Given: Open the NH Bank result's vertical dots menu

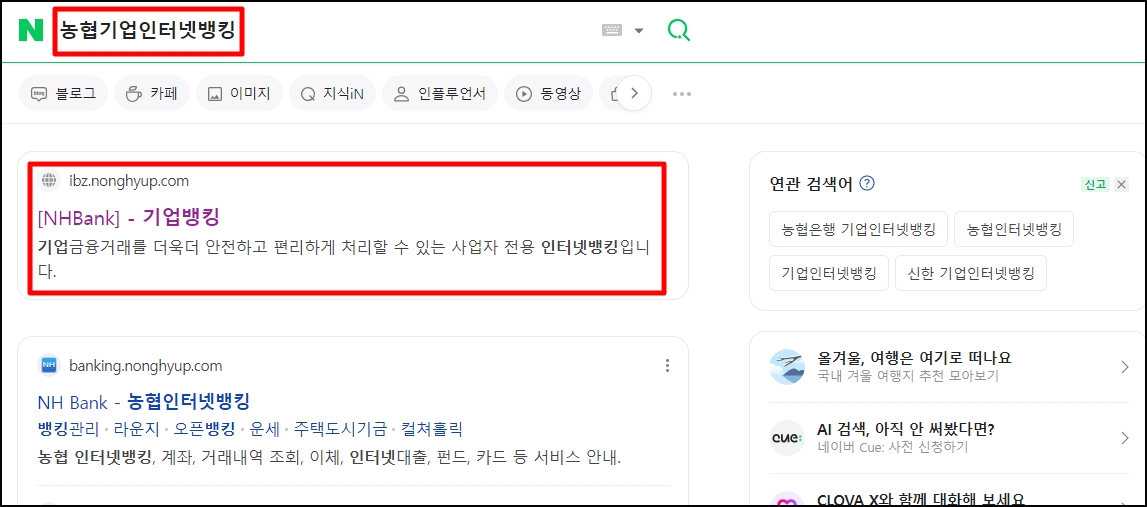Looking at the screenshot, I should [667, 366].
